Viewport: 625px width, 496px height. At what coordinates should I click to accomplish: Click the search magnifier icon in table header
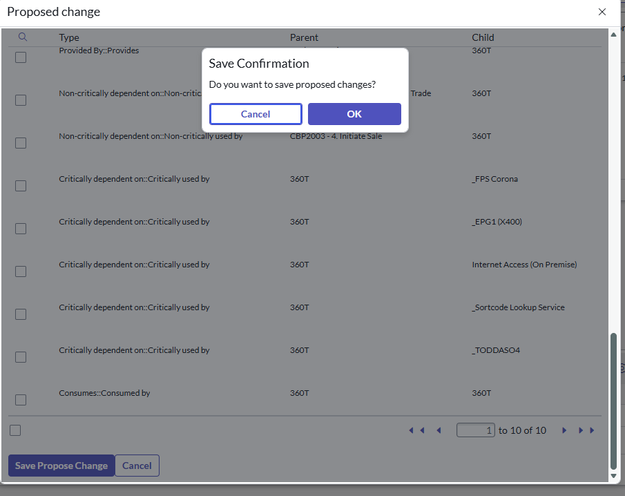coord(23,37)
